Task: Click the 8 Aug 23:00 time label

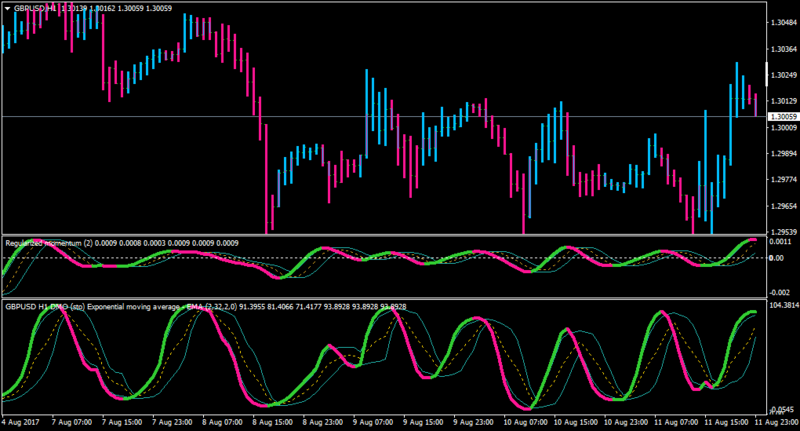Action: click(x=323, y=422)
